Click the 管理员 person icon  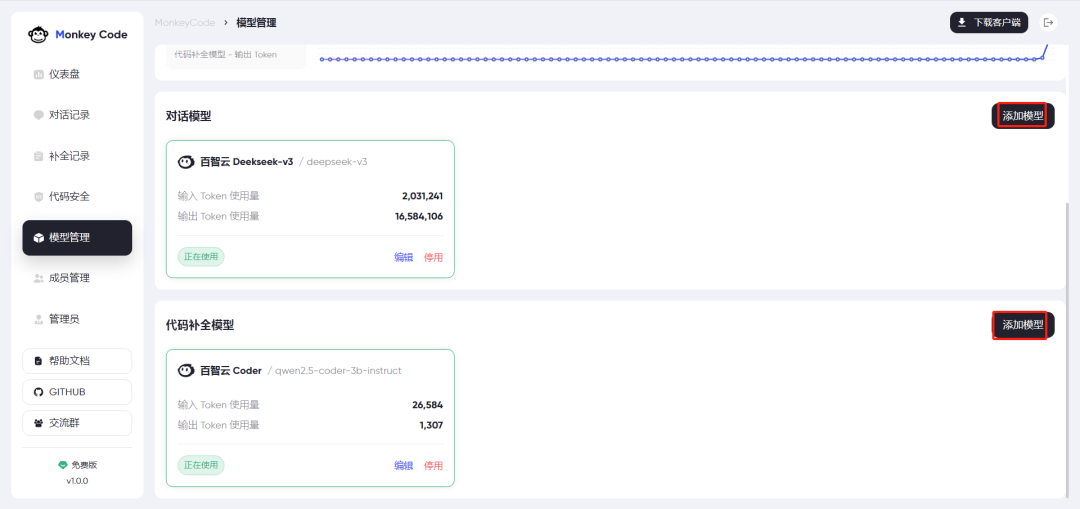point(39,320)
